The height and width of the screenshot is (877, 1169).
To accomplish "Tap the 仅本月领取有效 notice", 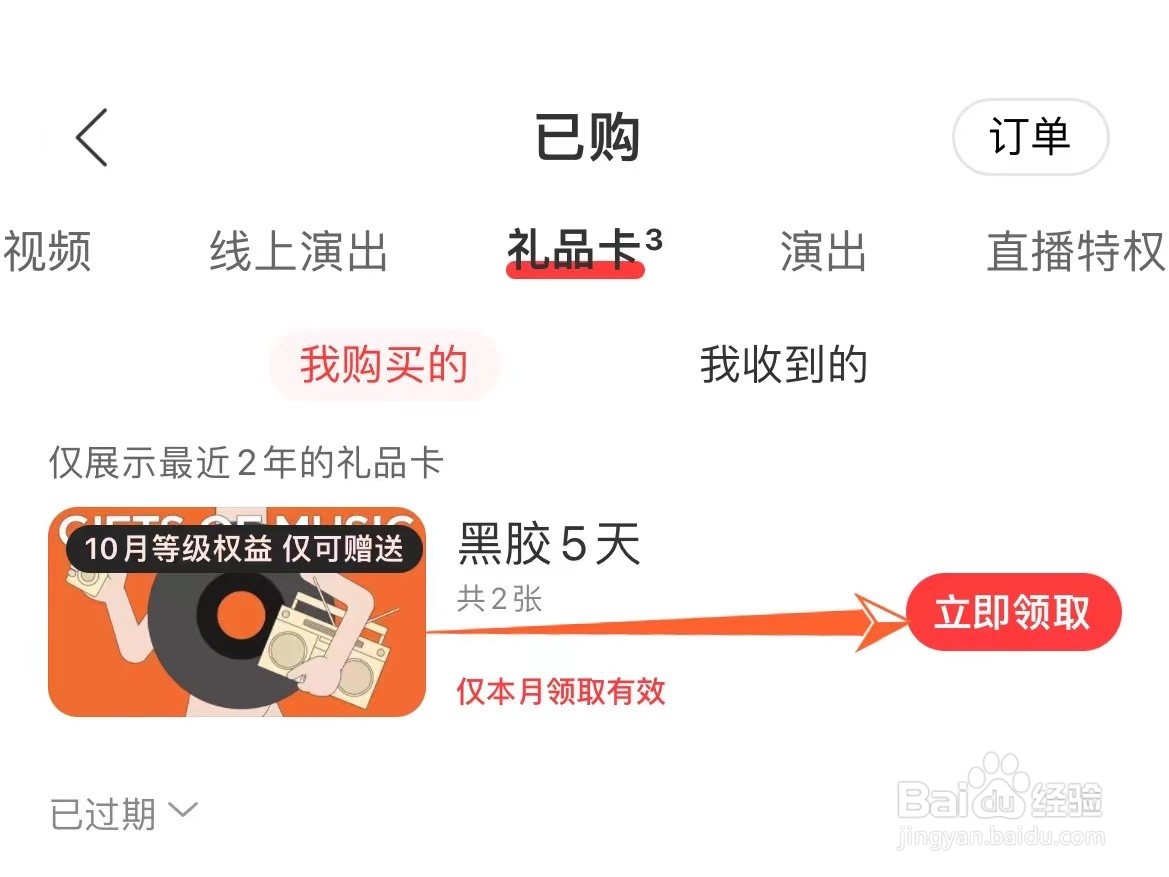I will [561, 691].
